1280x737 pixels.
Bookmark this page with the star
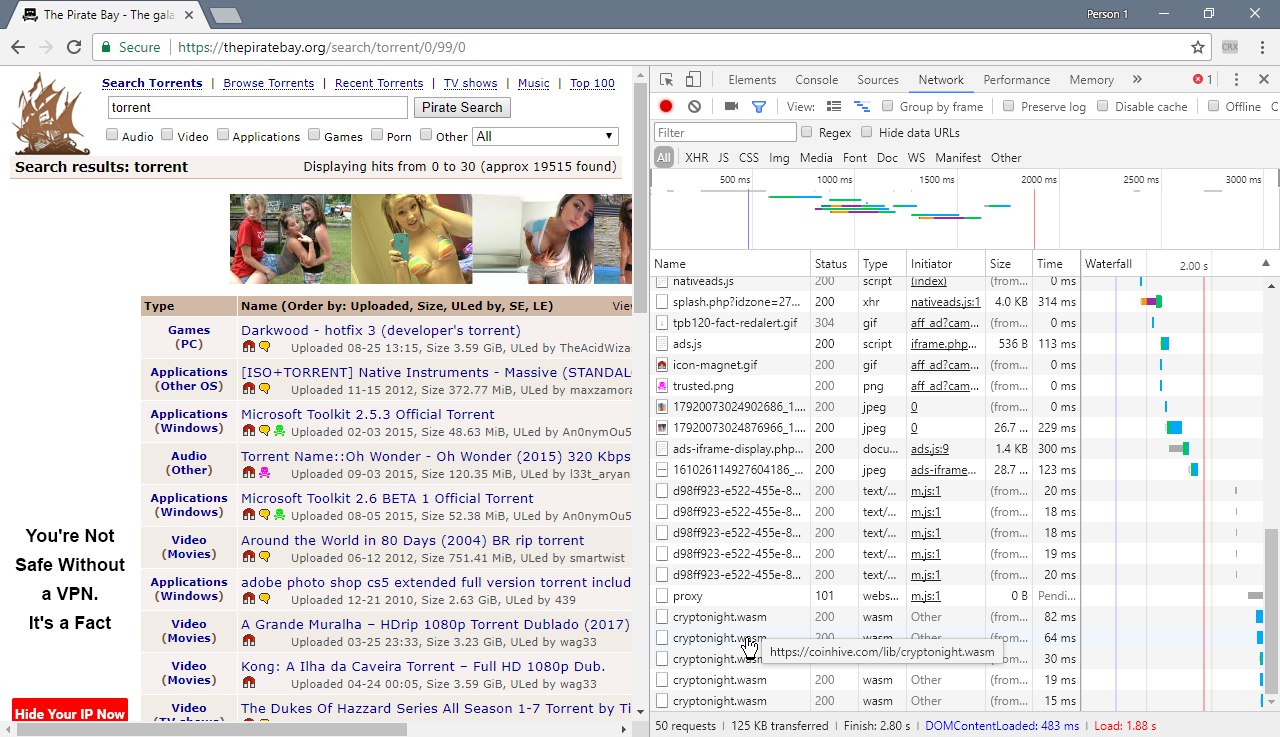pyautogui.click(x=1197, y=47)
